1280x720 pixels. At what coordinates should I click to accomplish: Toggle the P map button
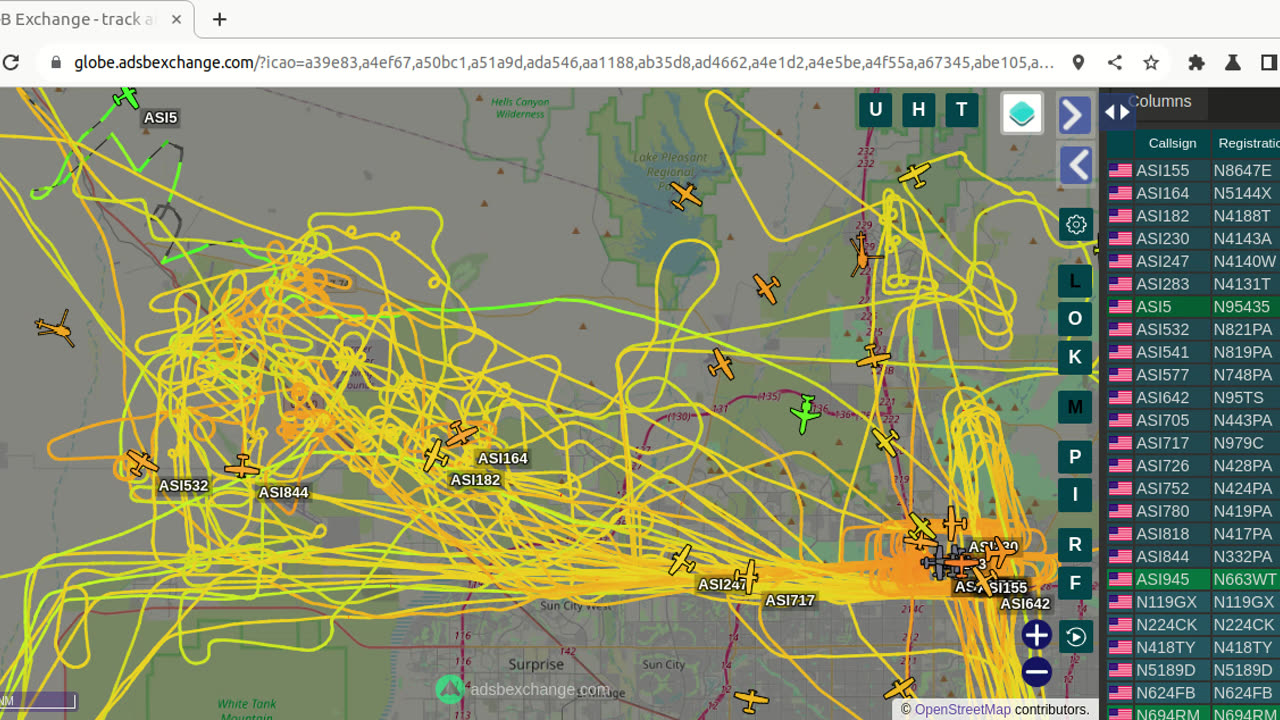(1075, 457)
